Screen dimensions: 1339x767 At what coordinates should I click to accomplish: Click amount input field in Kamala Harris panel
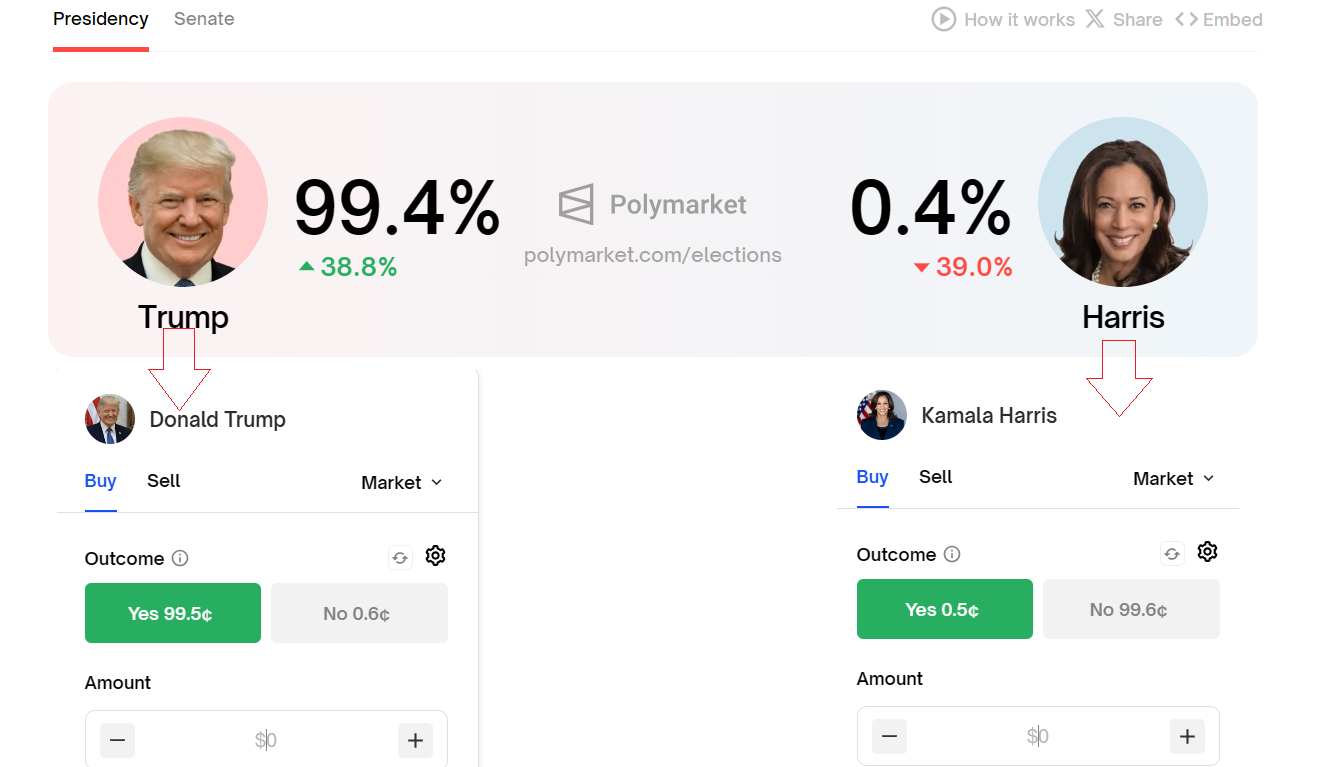pos(1038,737)
